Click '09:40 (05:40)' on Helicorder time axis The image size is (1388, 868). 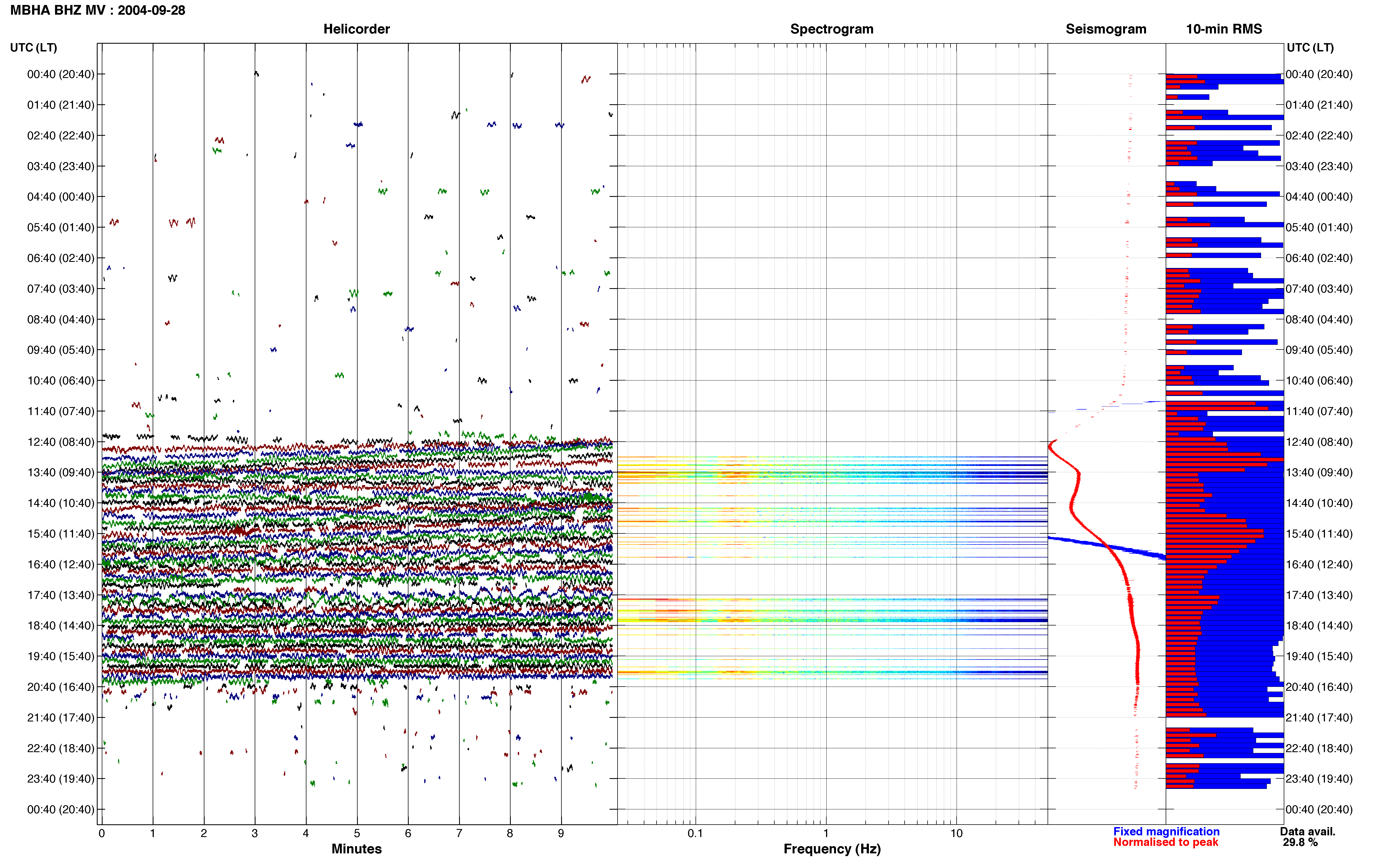point(61,350)
